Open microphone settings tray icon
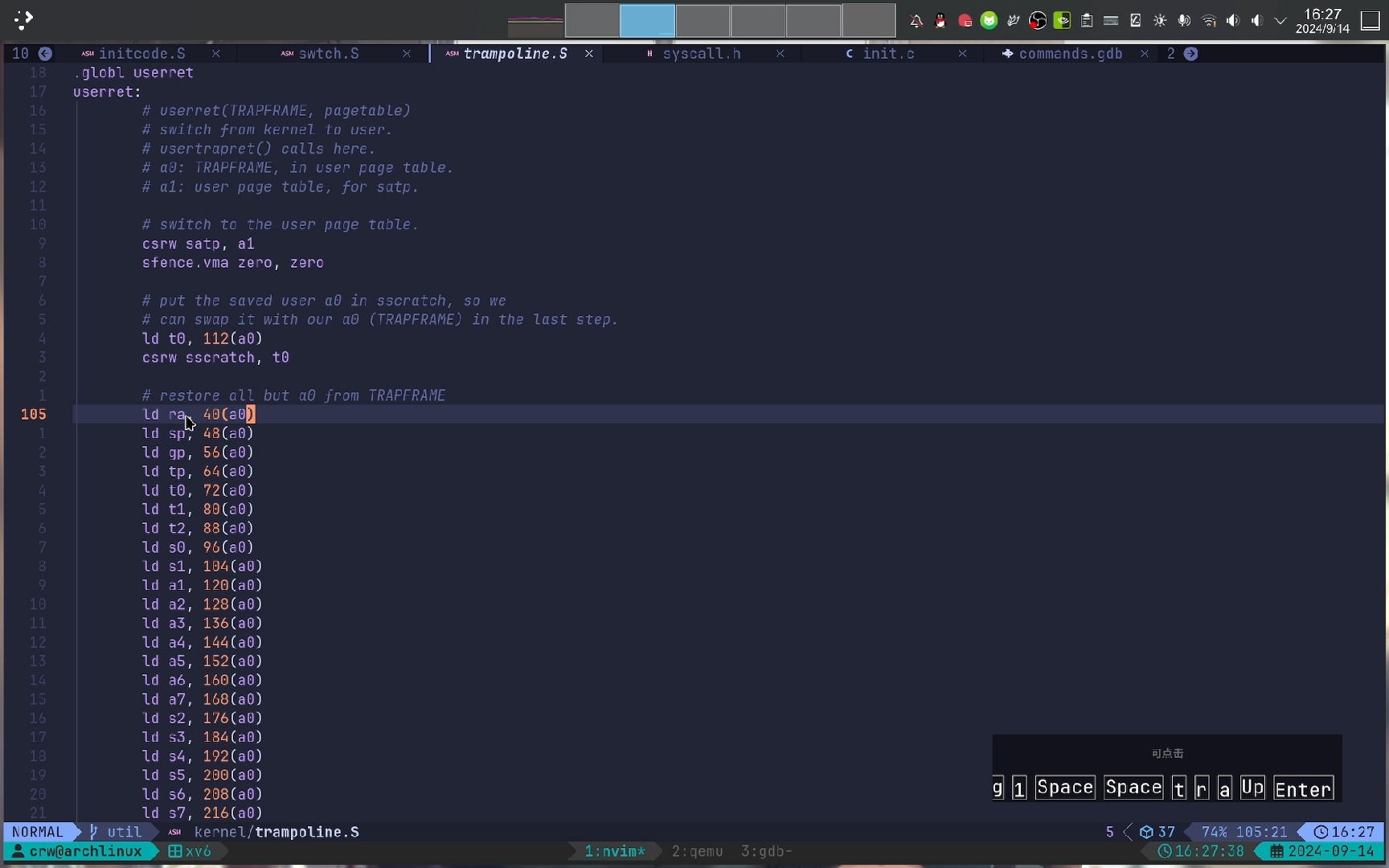This screenshot has height=868, width=1389. [1184, 21]
